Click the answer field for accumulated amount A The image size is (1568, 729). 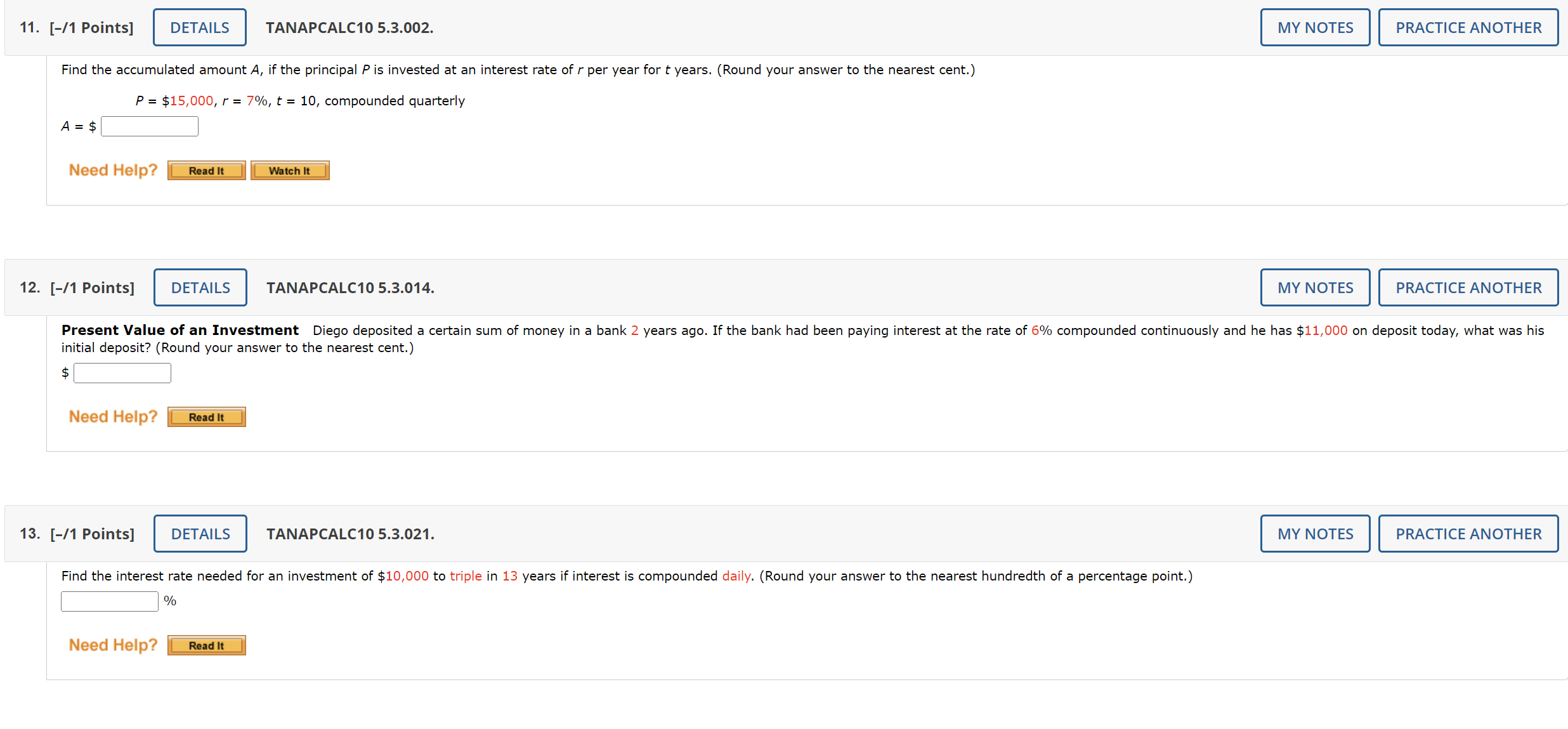[x=149, y=126]
